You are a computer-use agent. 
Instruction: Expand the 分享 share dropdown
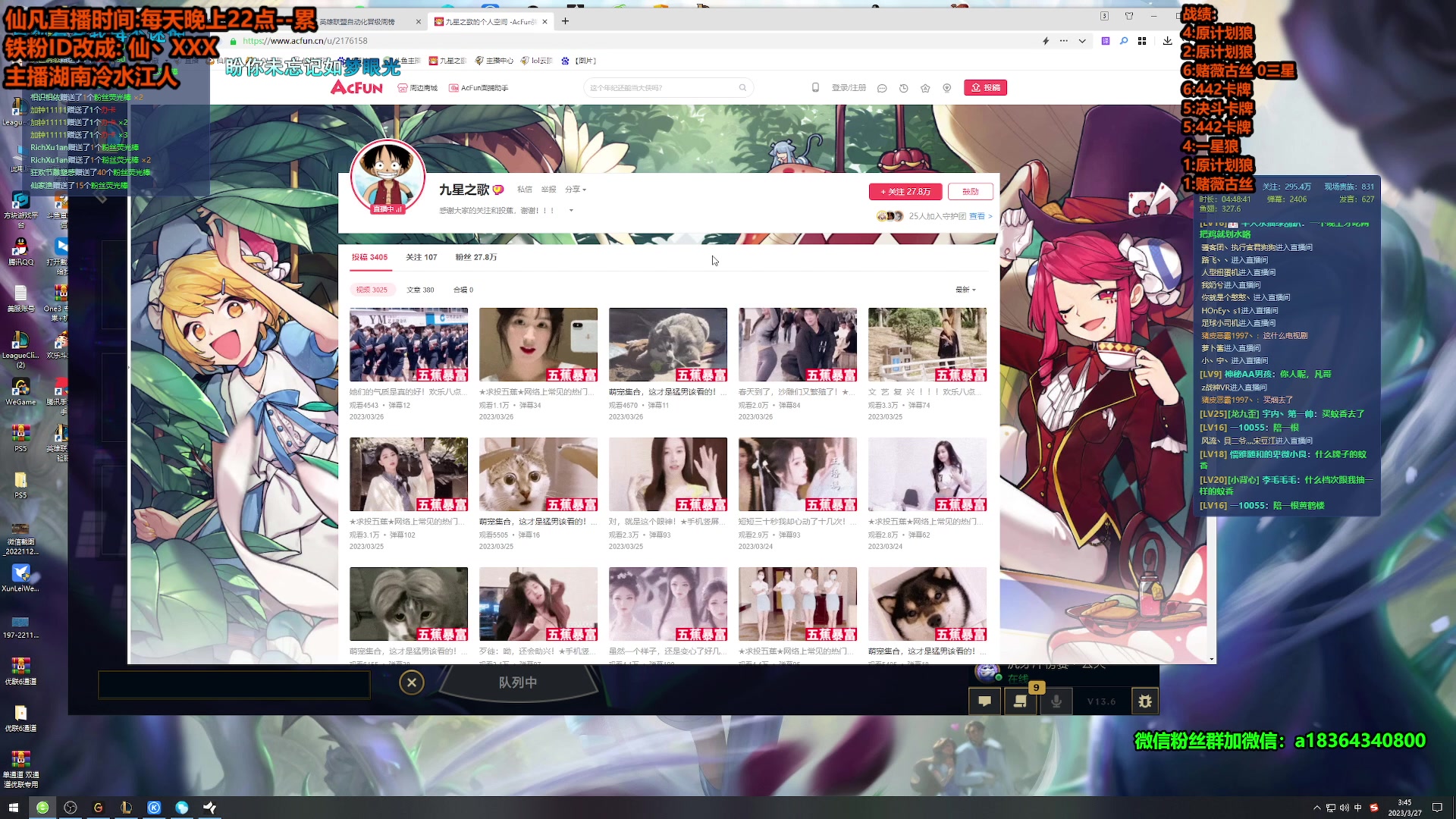click(576, 190)
